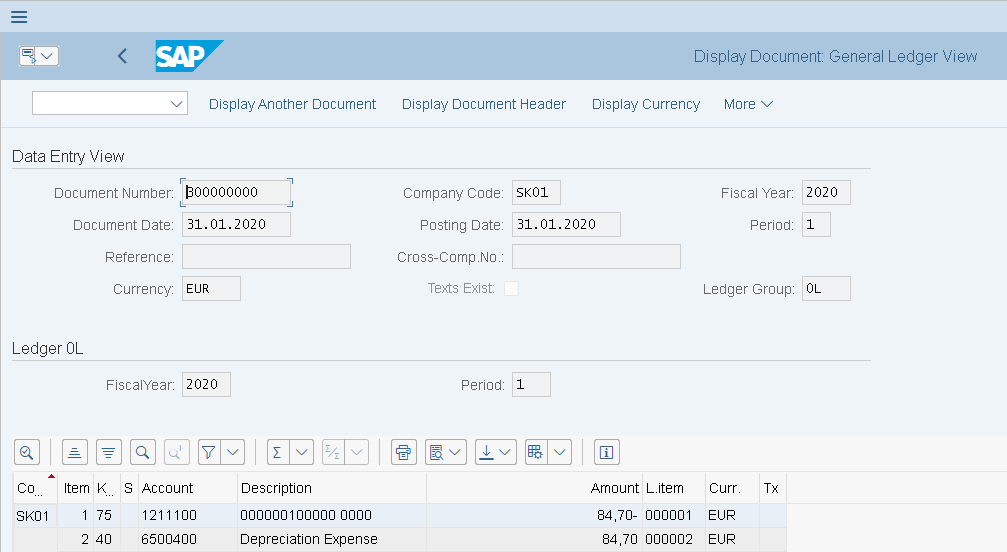Open the layout dropdown arrow
Viewport: 1007px width, 552px height.
pyautogui.click(x=560, y=452)
